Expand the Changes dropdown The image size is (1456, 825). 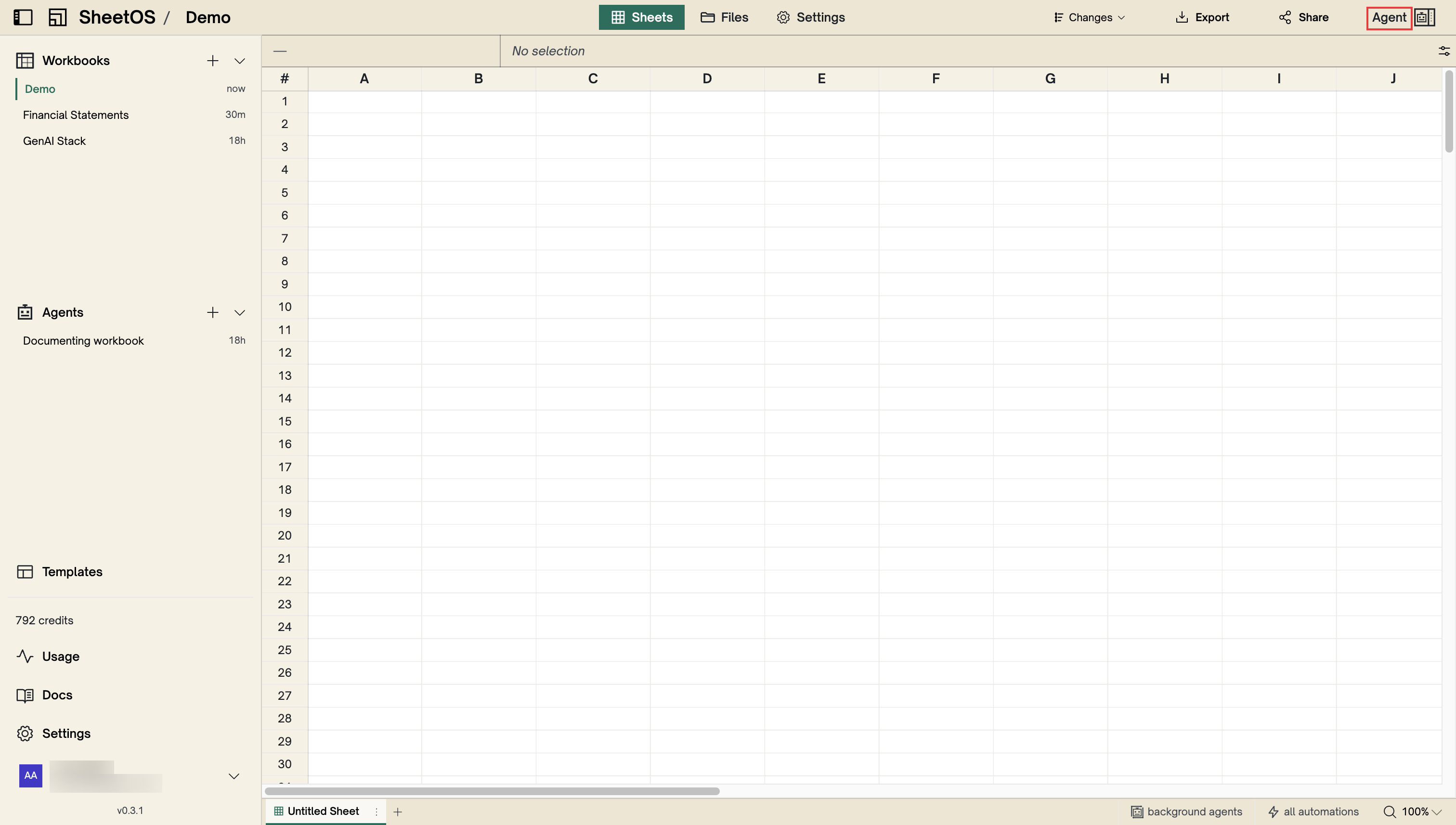(1088, 17)
